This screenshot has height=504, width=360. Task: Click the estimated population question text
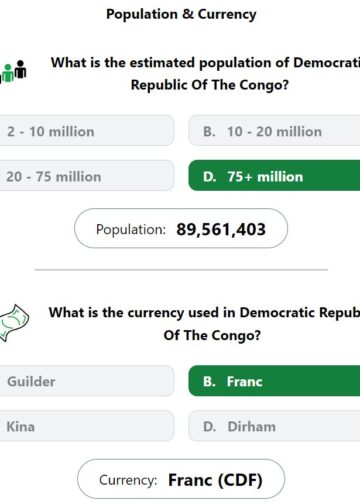tap(205, 74)
